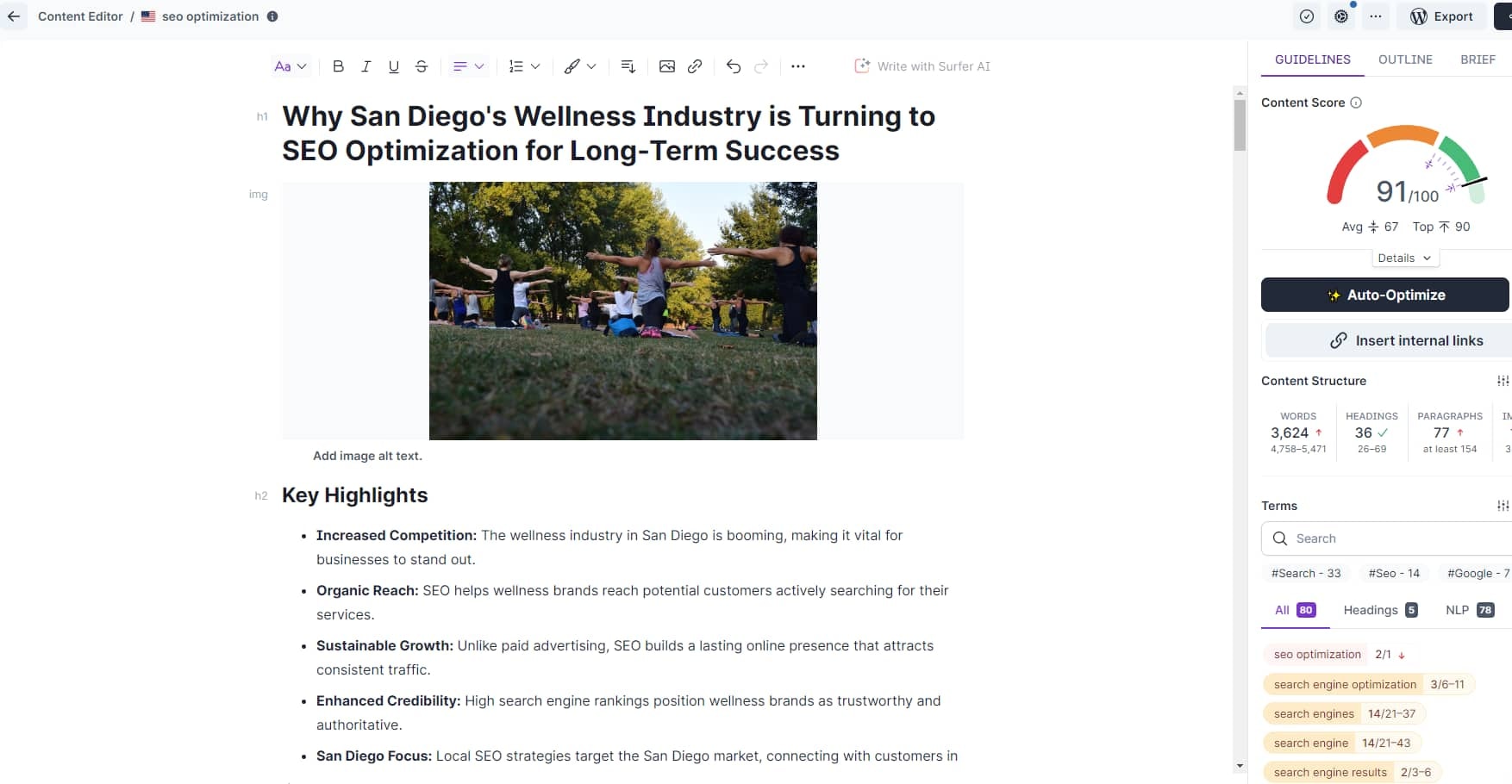Apply strikethrough formatting
Screen dimensions: 1512x784
[x=422, y=66]
